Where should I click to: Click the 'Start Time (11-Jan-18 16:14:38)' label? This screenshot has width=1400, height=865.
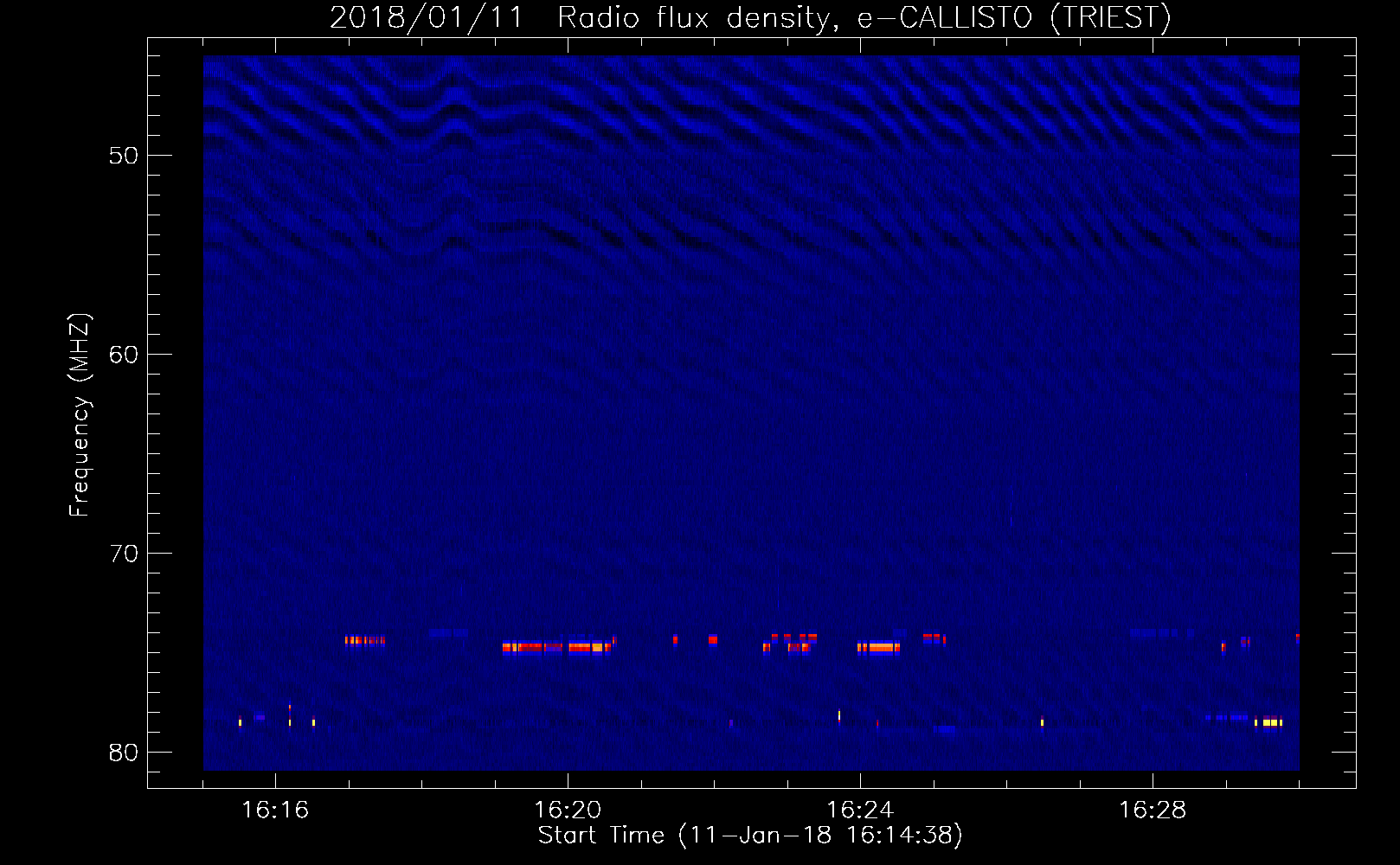pos(750,836)
